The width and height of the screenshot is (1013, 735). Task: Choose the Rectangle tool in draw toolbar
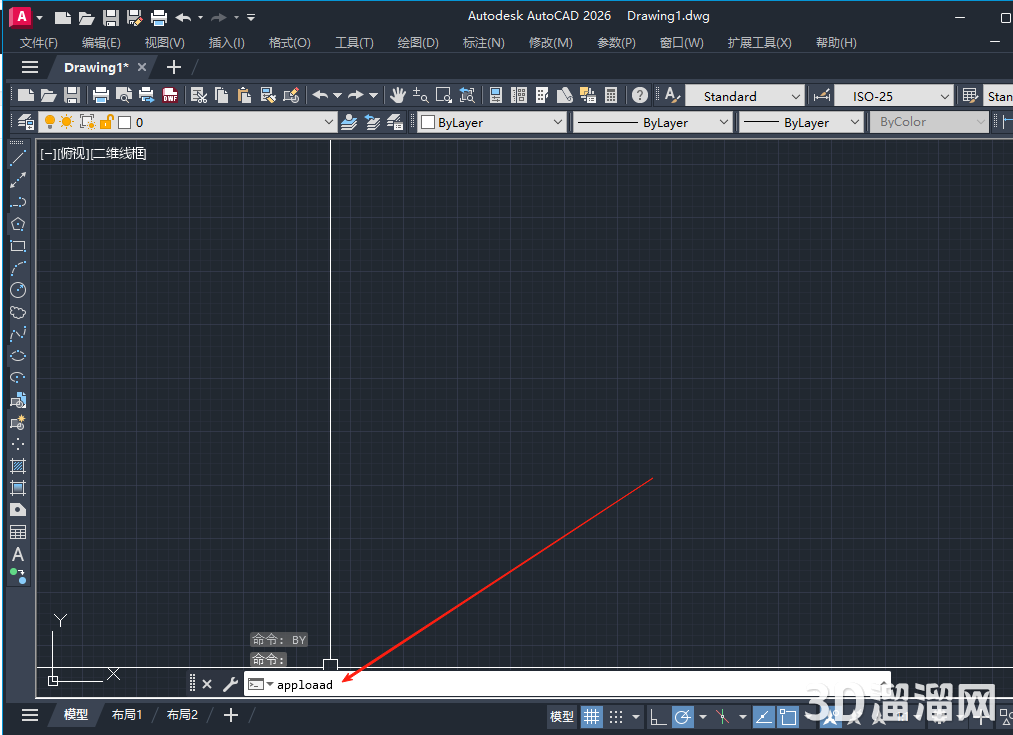(18, 246)
